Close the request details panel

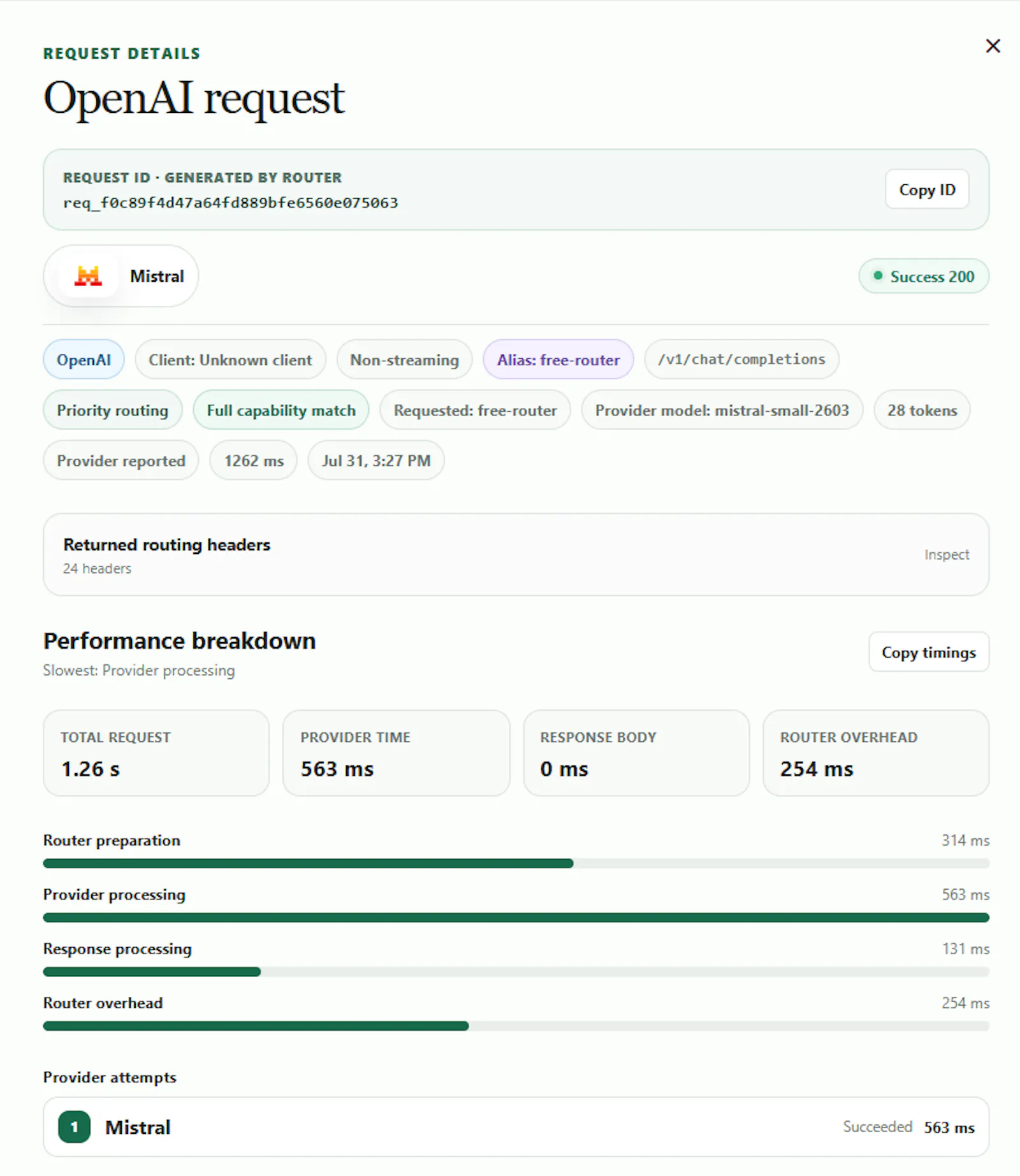993,46
